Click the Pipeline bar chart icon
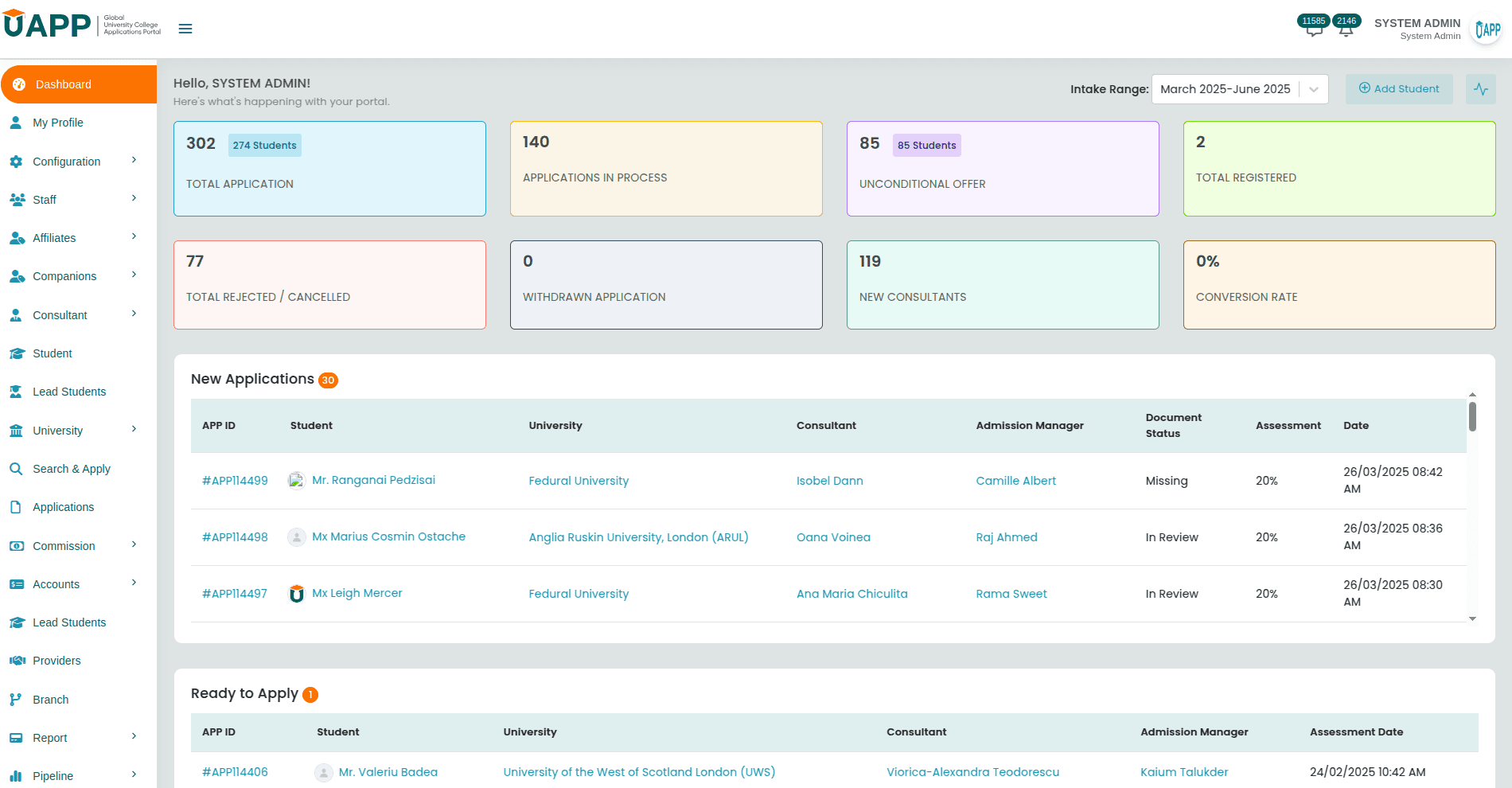Screen dimensions: 1512x788 [16, 776]
